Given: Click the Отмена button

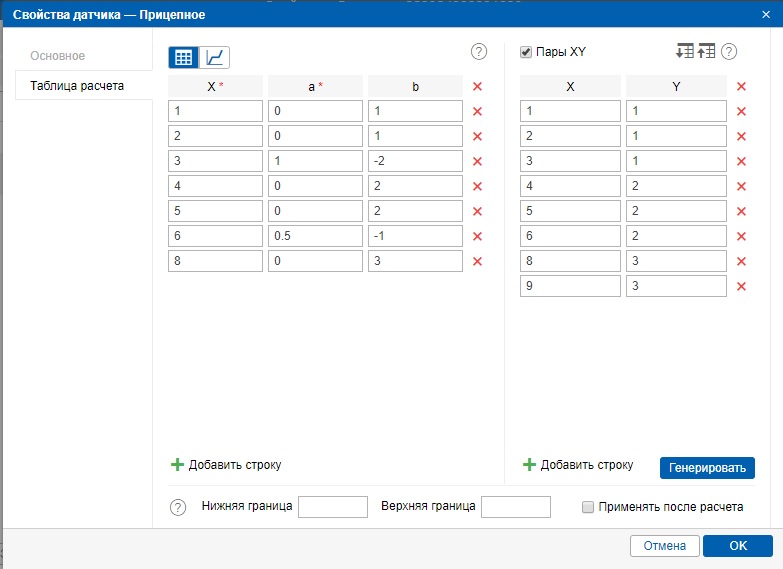Looking at the screenshot, I should (664, 546).
